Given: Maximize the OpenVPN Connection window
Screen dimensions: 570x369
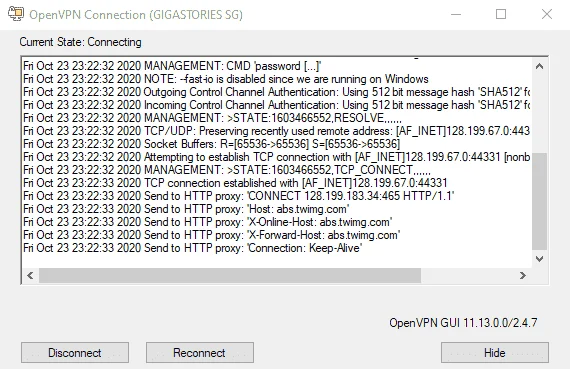Looking at the screenshot, I should click(x=501, y=14).
